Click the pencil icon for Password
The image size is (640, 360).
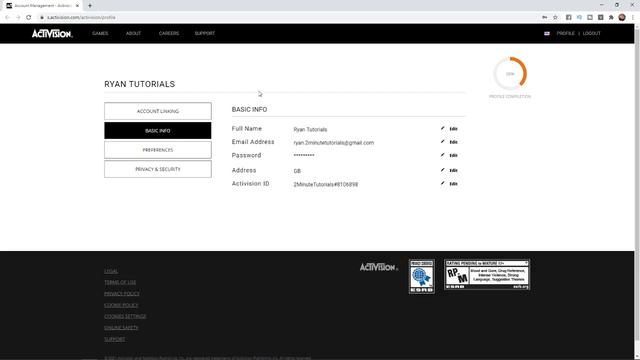click(442, 155)
